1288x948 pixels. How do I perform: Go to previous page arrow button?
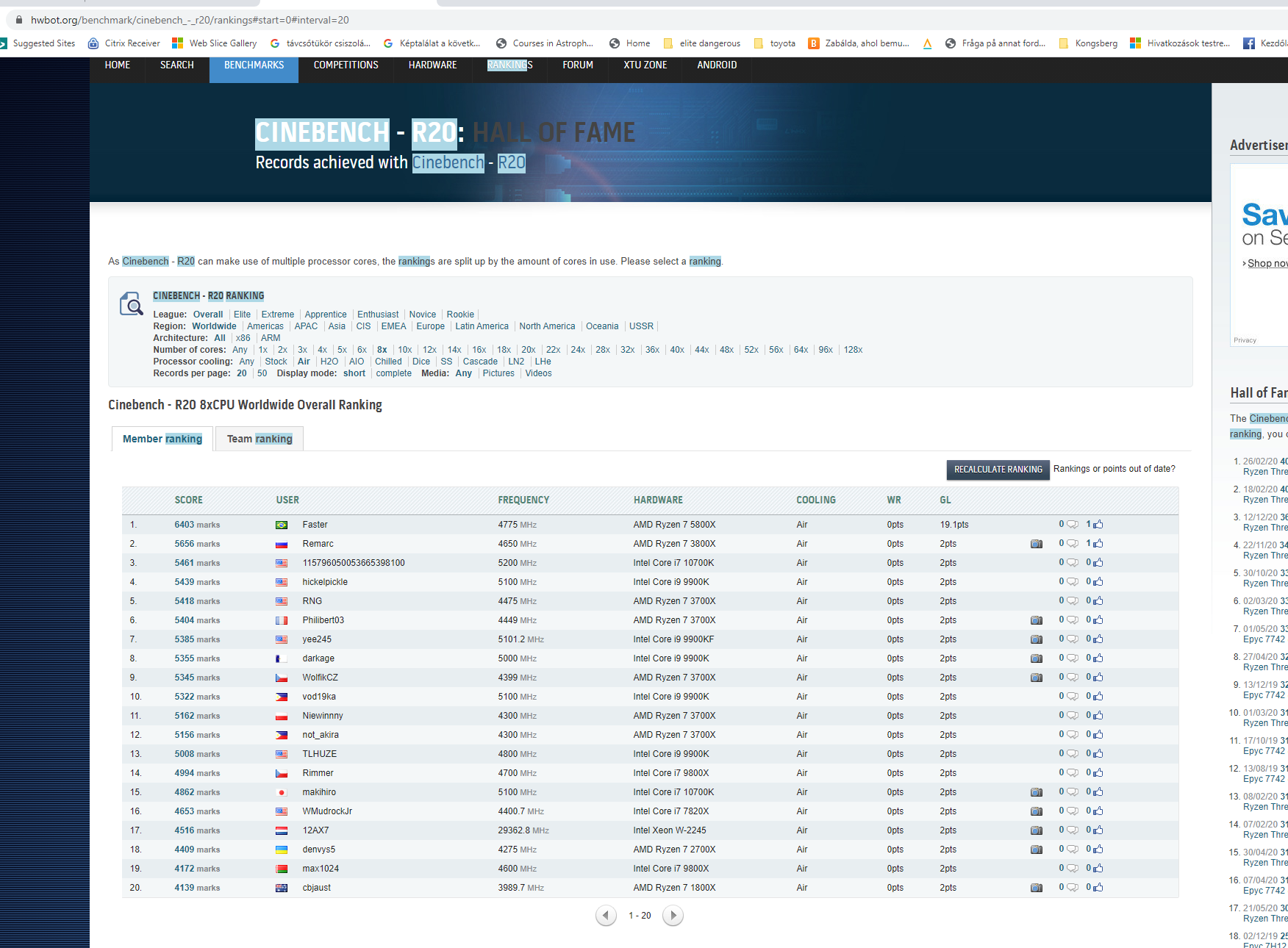coord(606,916)
